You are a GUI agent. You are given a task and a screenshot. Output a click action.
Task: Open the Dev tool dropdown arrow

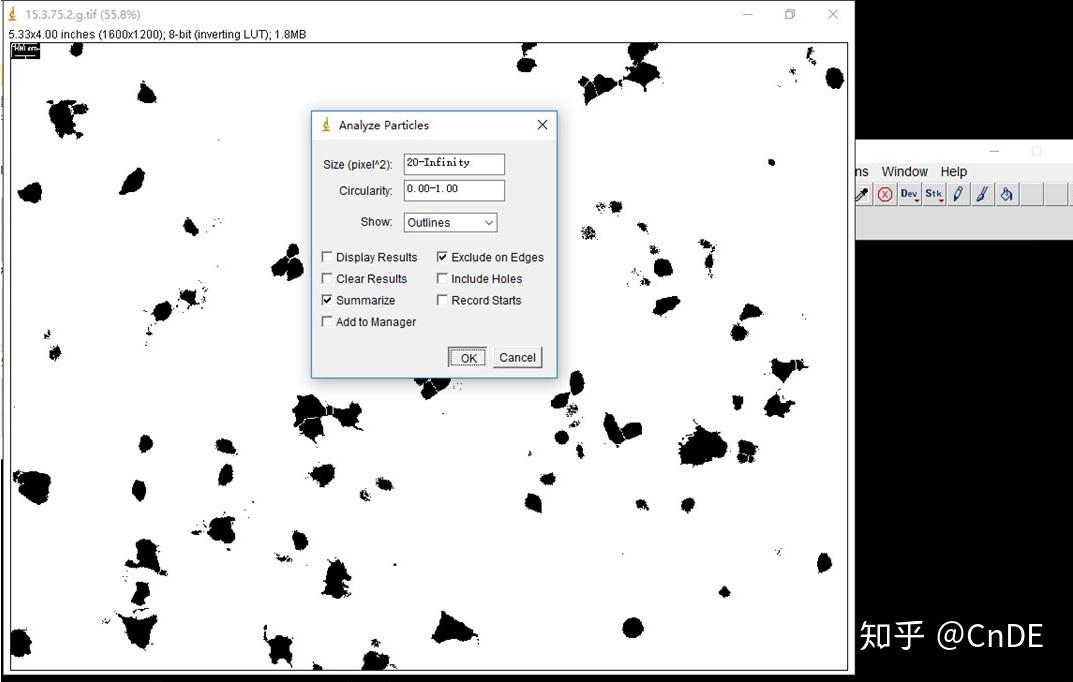pyautogui.click(x=917, y=200)
